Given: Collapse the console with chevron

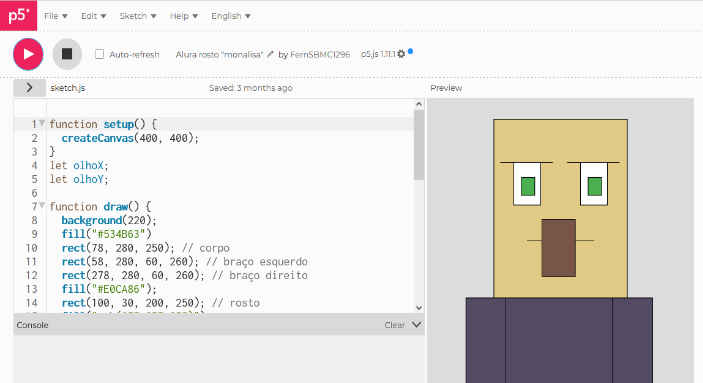Looking at the screenshot, I should tap(417, 324).
